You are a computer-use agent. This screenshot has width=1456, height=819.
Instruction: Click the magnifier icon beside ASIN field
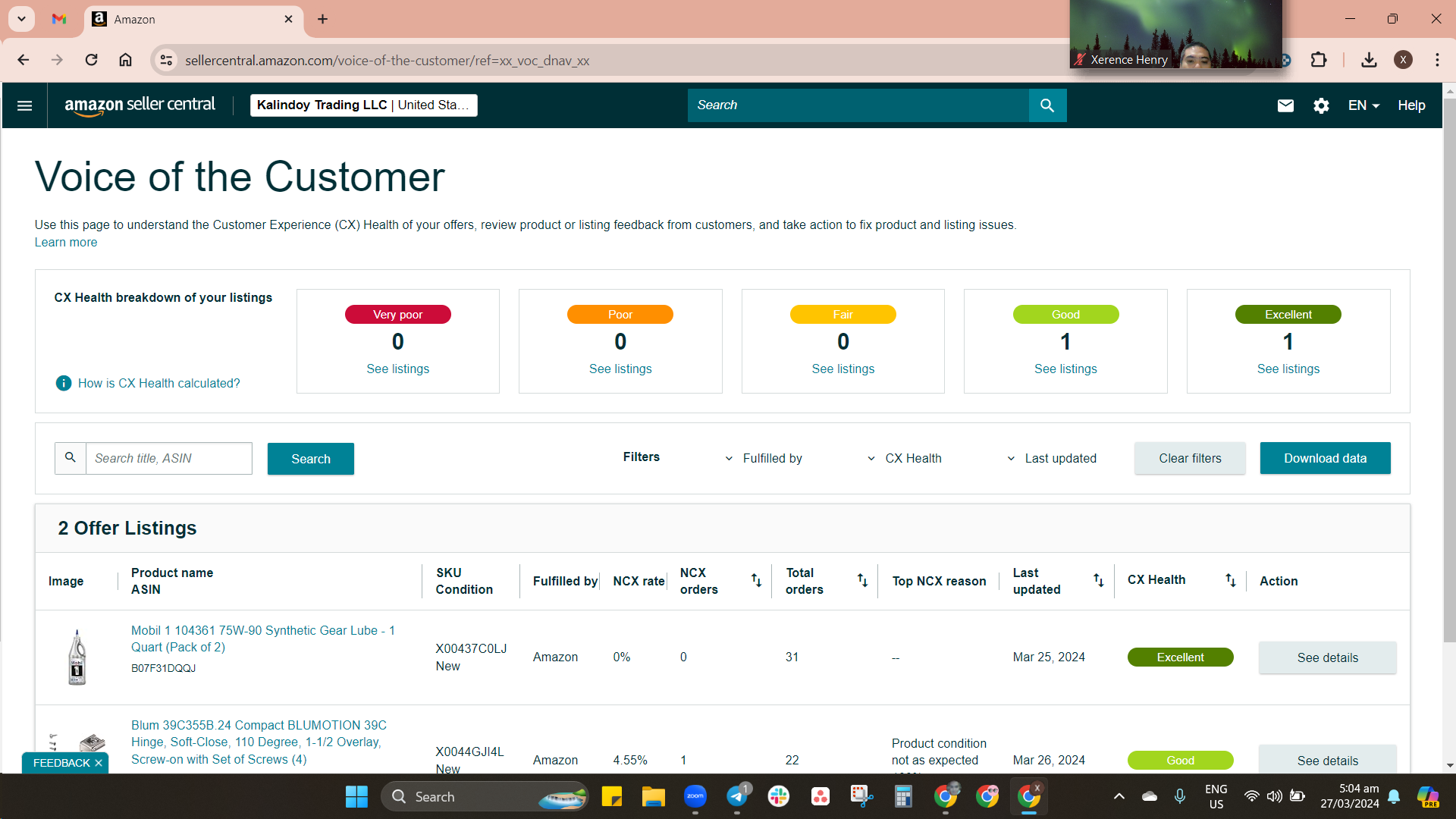[x=71, y=458]
